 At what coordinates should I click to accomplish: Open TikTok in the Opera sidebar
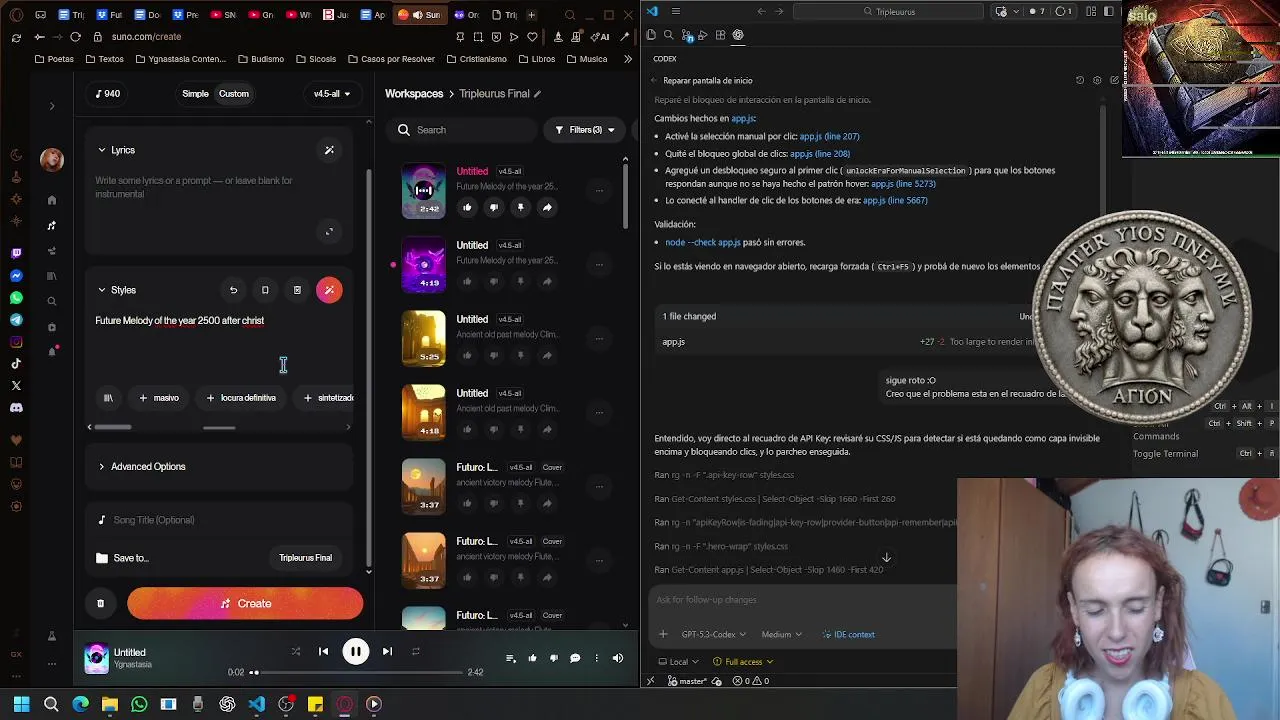[16, 364]
